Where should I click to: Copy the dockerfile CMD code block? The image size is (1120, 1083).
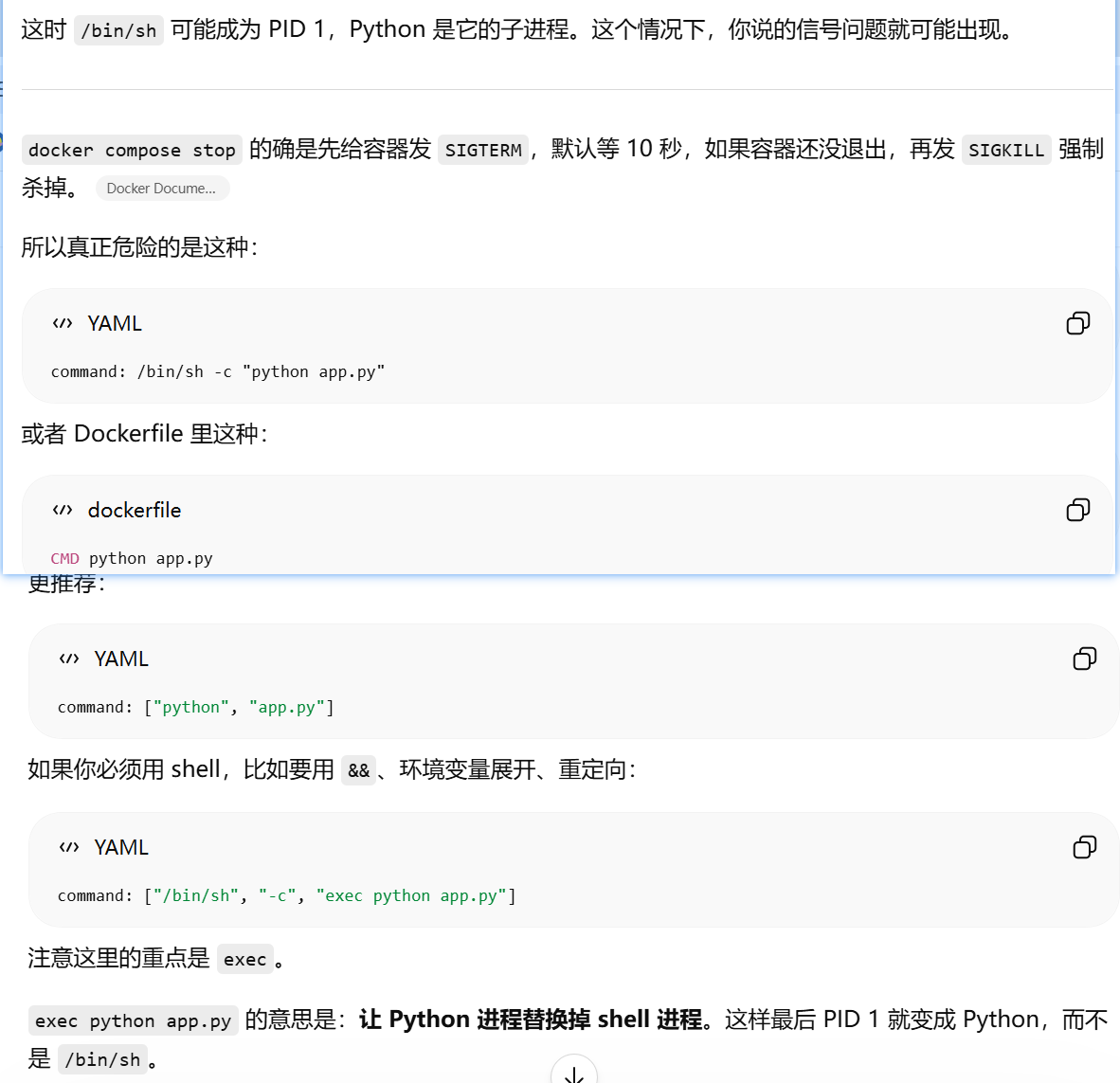(x=1077, y=510)
